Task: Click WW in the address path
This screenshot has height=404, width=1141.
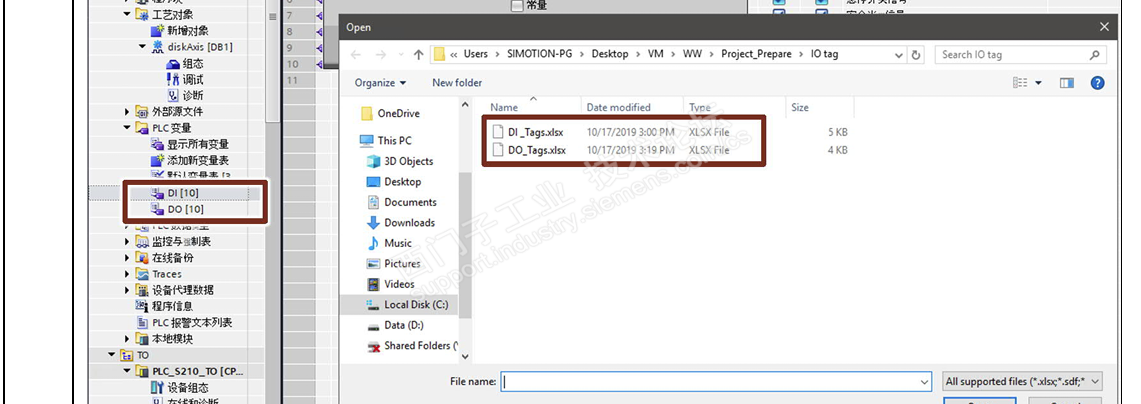Action: pos(692,54)
